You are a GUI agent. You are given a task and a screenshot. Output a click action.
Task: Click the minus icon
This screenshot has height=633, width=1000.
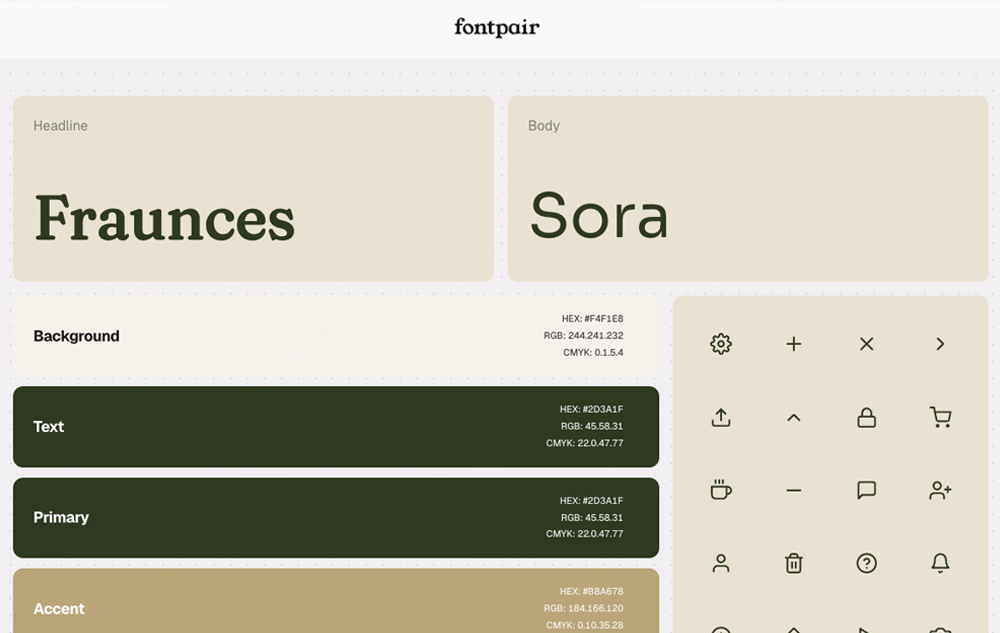pos(793,490)
